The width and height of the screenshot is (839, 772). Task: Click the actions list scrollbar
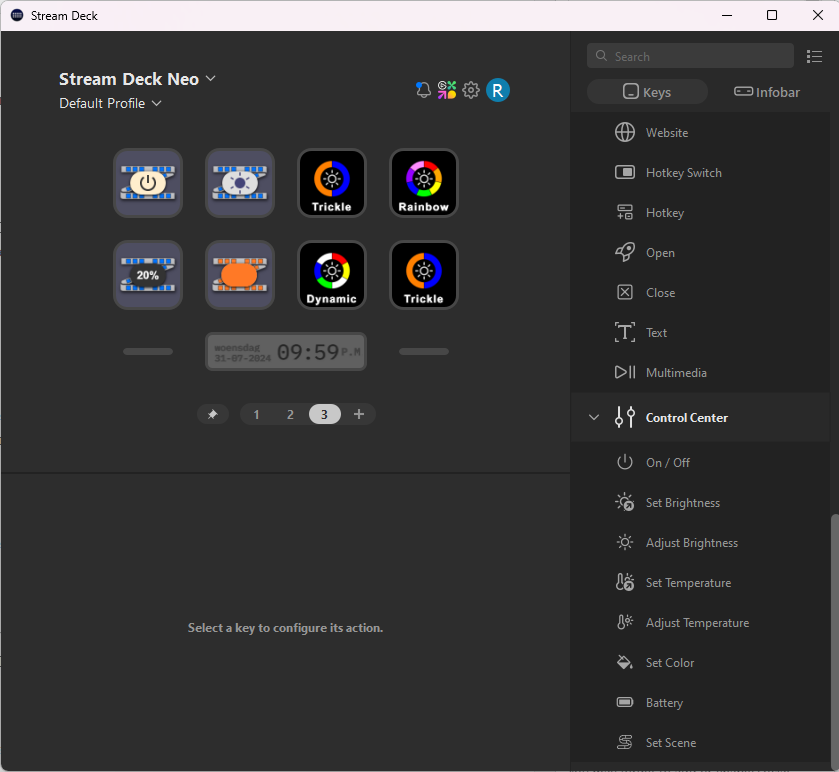[834, 641]
